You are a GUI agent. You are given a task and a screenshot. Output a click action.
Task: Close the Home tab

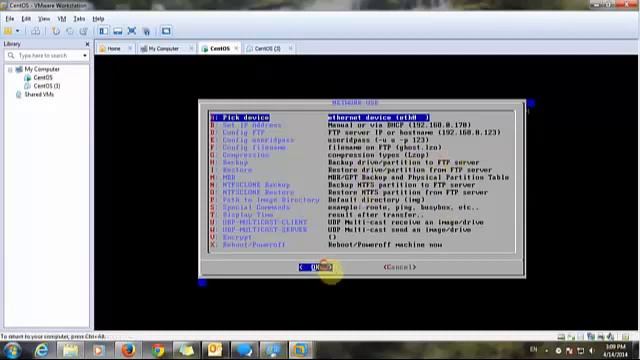[130, 49]
